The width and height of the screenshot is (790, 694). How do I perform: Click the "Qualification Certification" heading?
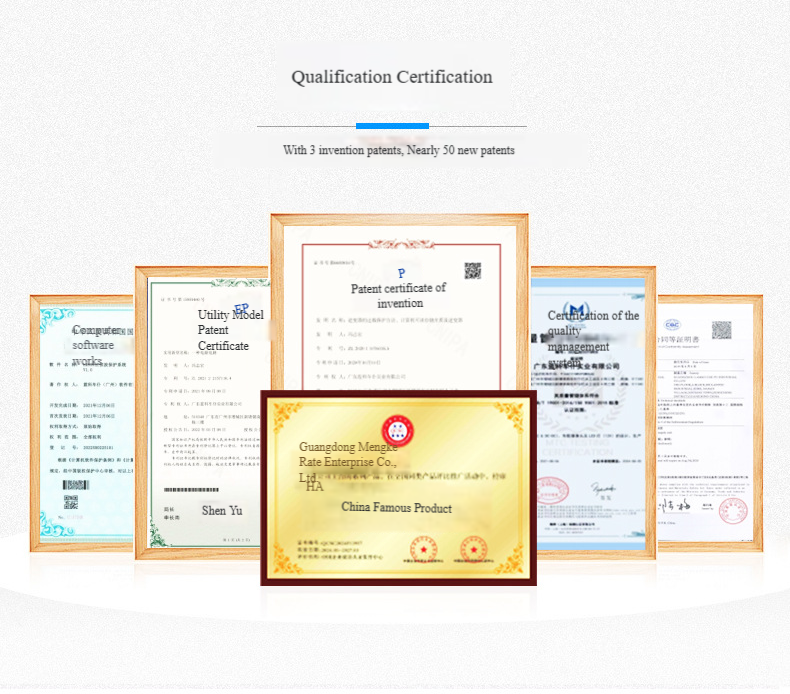click(x=392, y=77)
